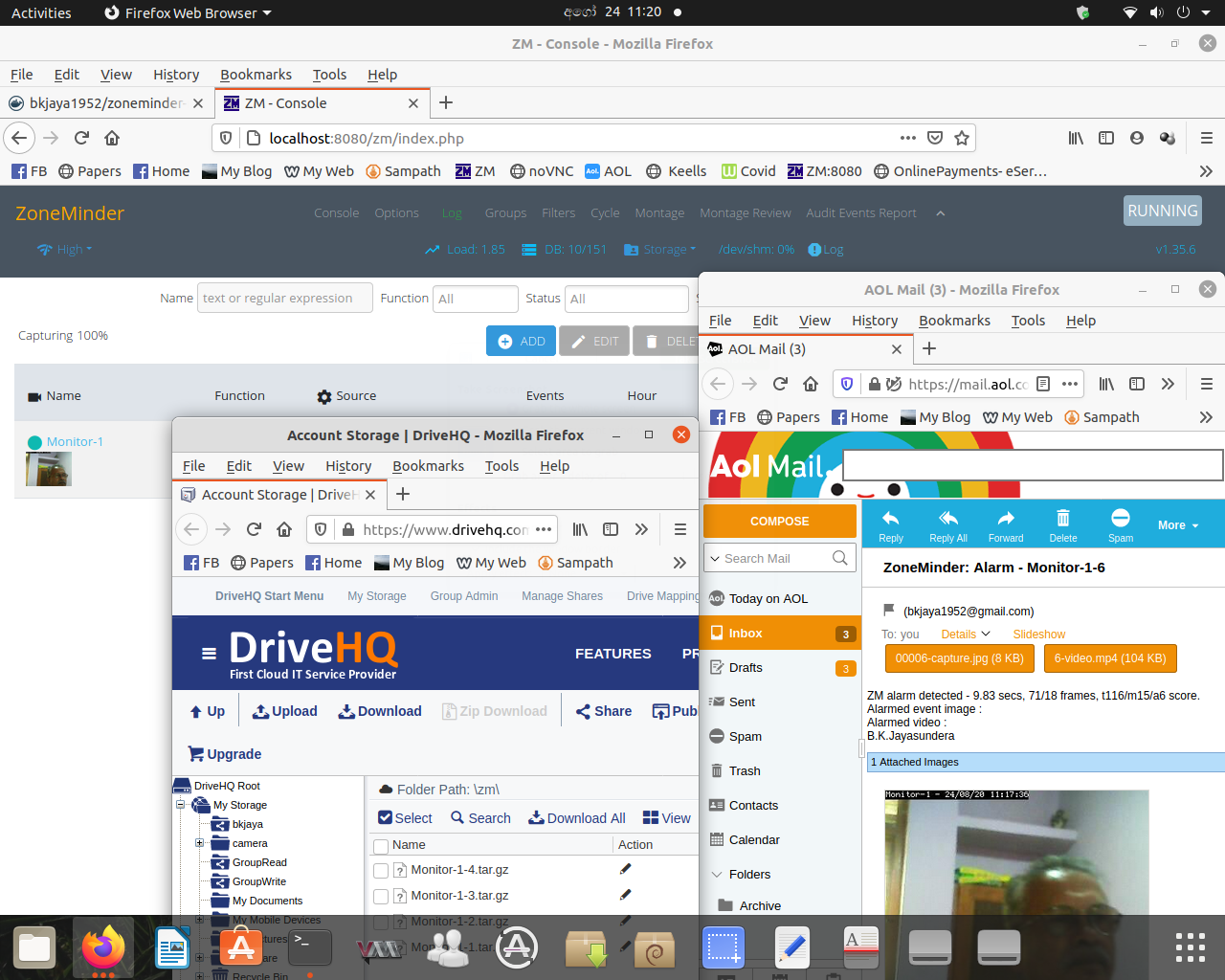Click Log link with info icon in ZoneMinder

[x=826, y=250]
